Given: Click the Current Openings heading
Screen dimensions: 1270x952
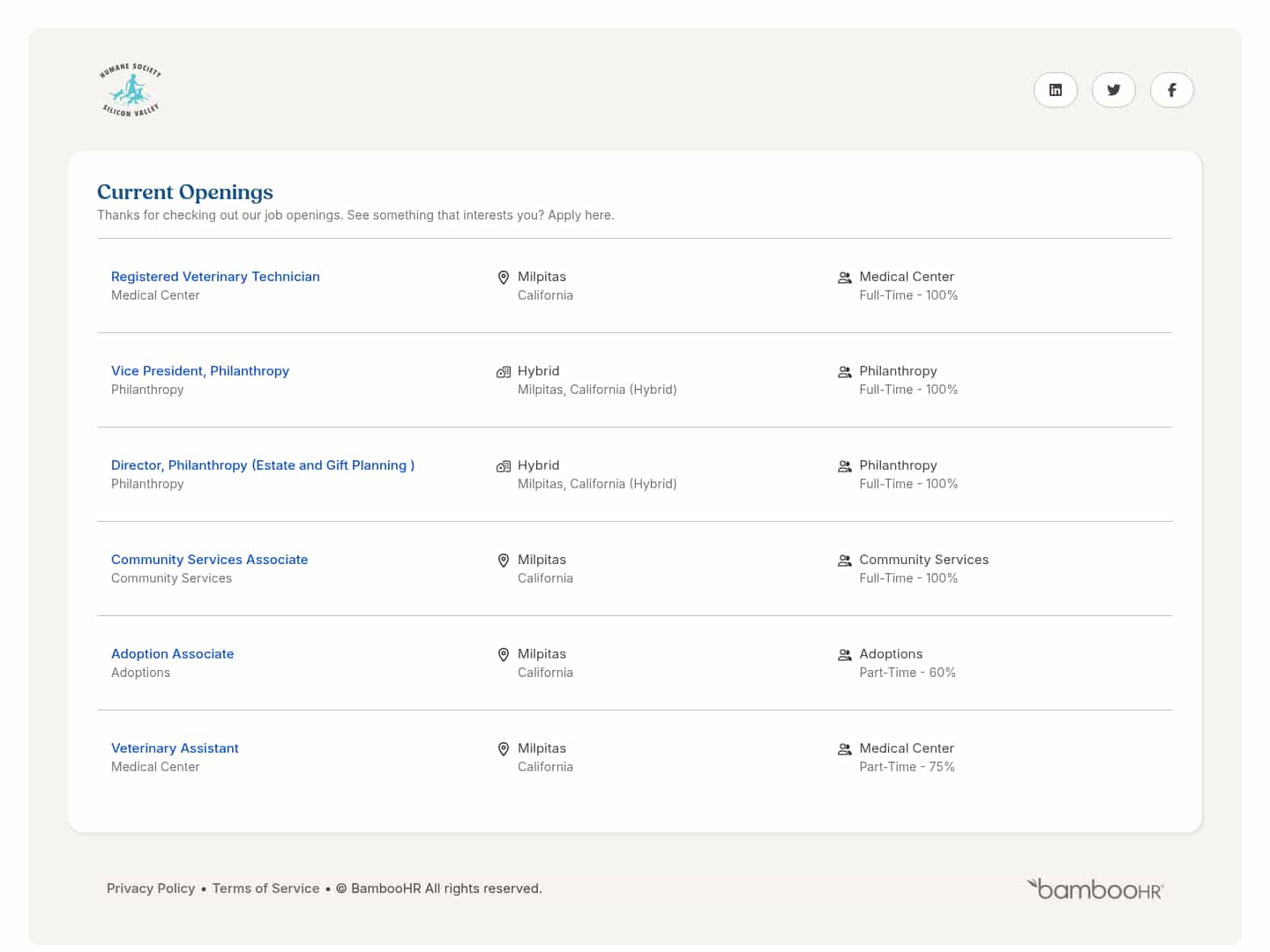Looking at the screenshot, I should [185, 192].
